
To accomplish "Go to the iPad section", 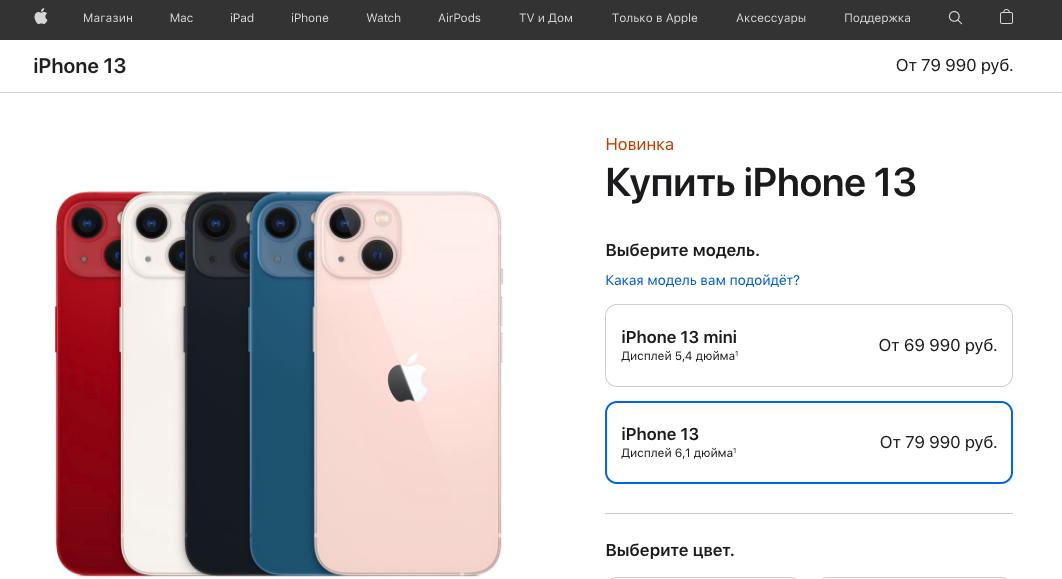I will click(x=242, y=18).
